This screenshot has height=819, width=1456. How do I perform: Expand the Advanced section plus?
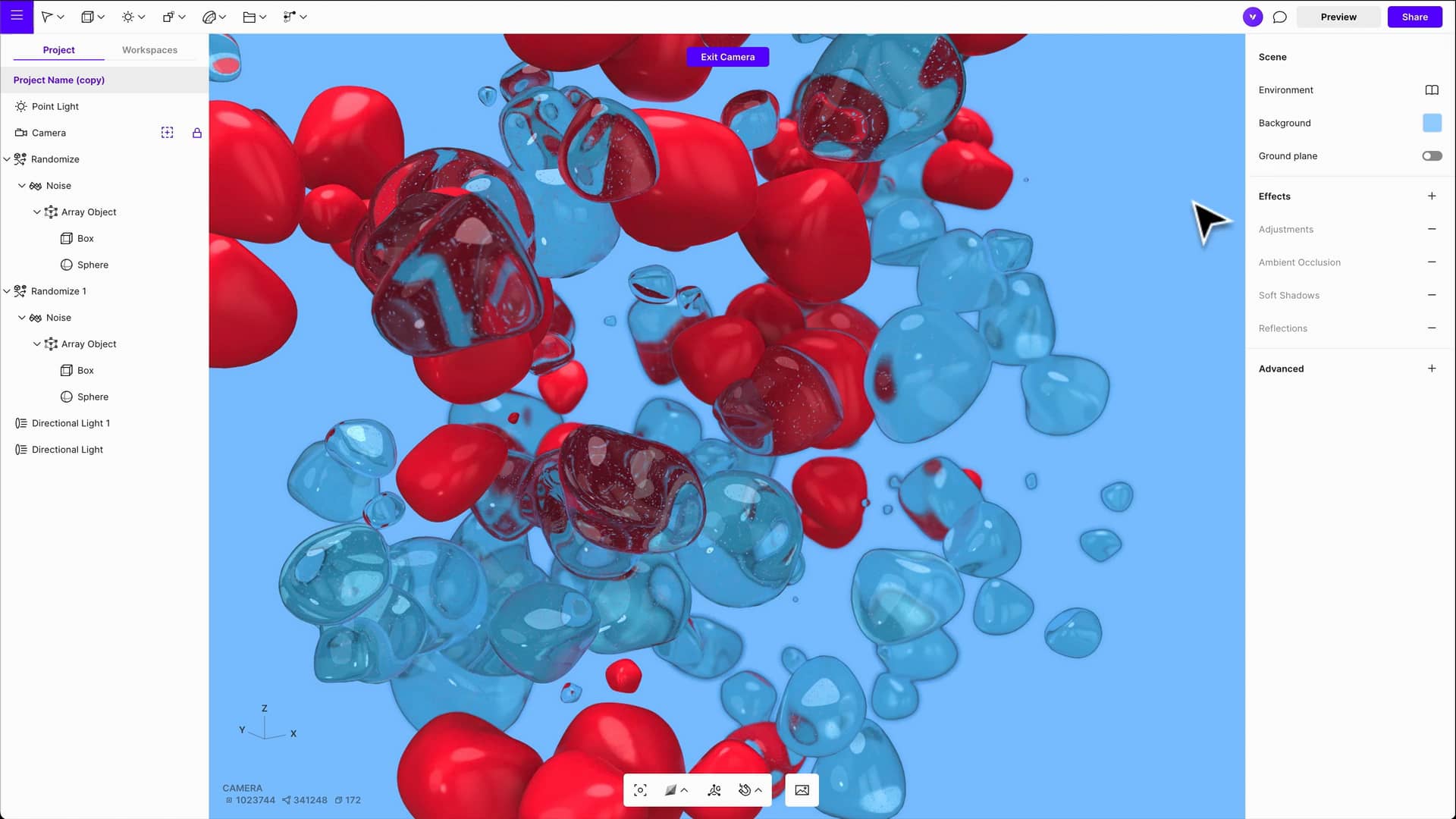coord(1431,369)
